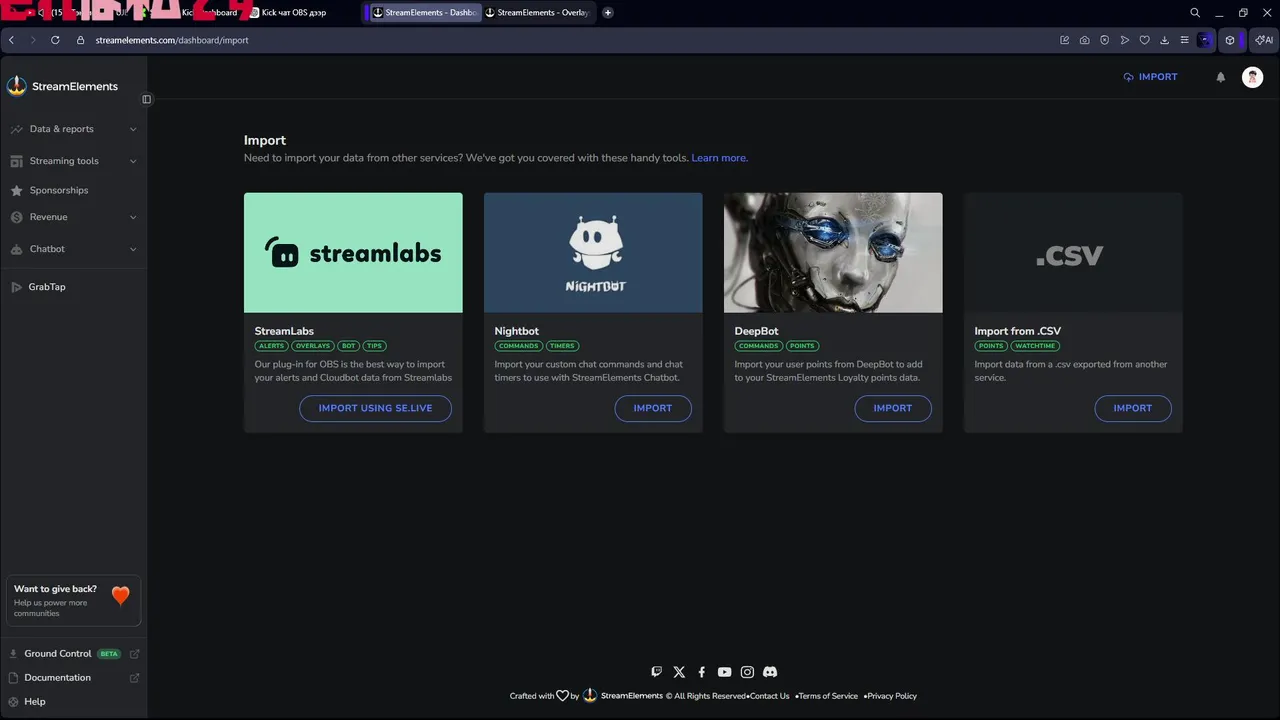Click OVERLAYS tag on StreamLabs card
Image resolution: width=1280 pixels, height=720 pixels.
[x=312, y=346]
